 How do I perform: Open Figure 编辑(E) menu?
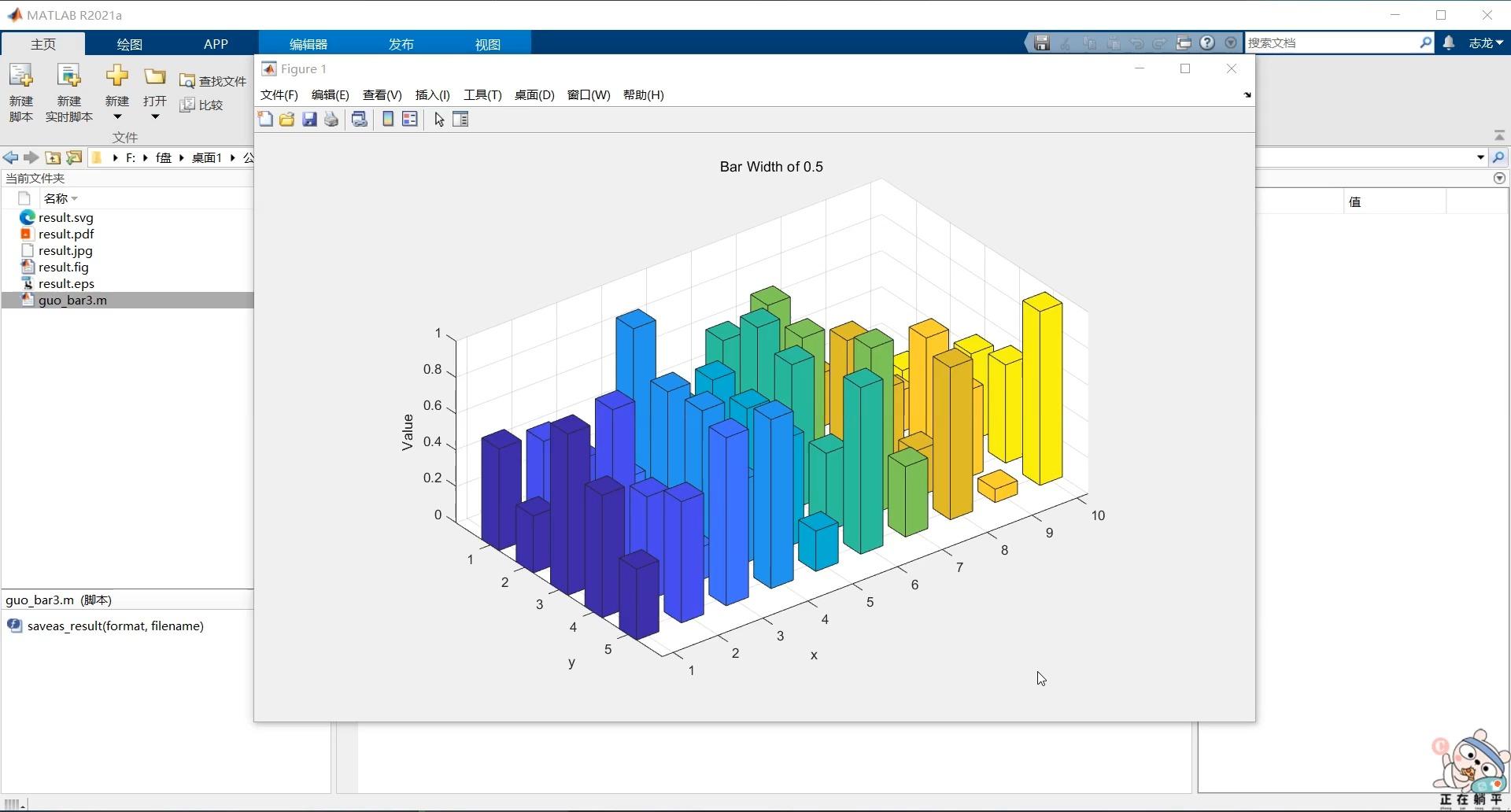[330, 94]
